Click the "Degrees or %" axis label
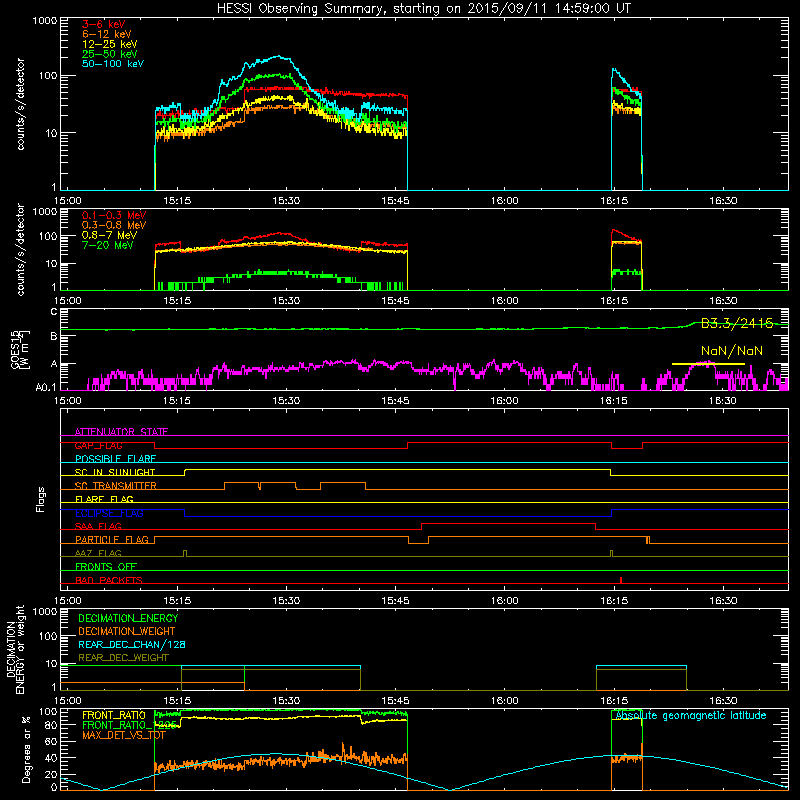Screen dimensions: 800x800 click(x=26, y=749)
